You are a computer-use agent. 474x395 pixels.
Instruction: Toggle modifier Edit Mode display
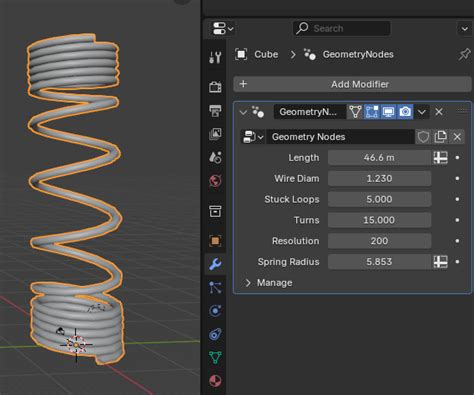point(372,112)
